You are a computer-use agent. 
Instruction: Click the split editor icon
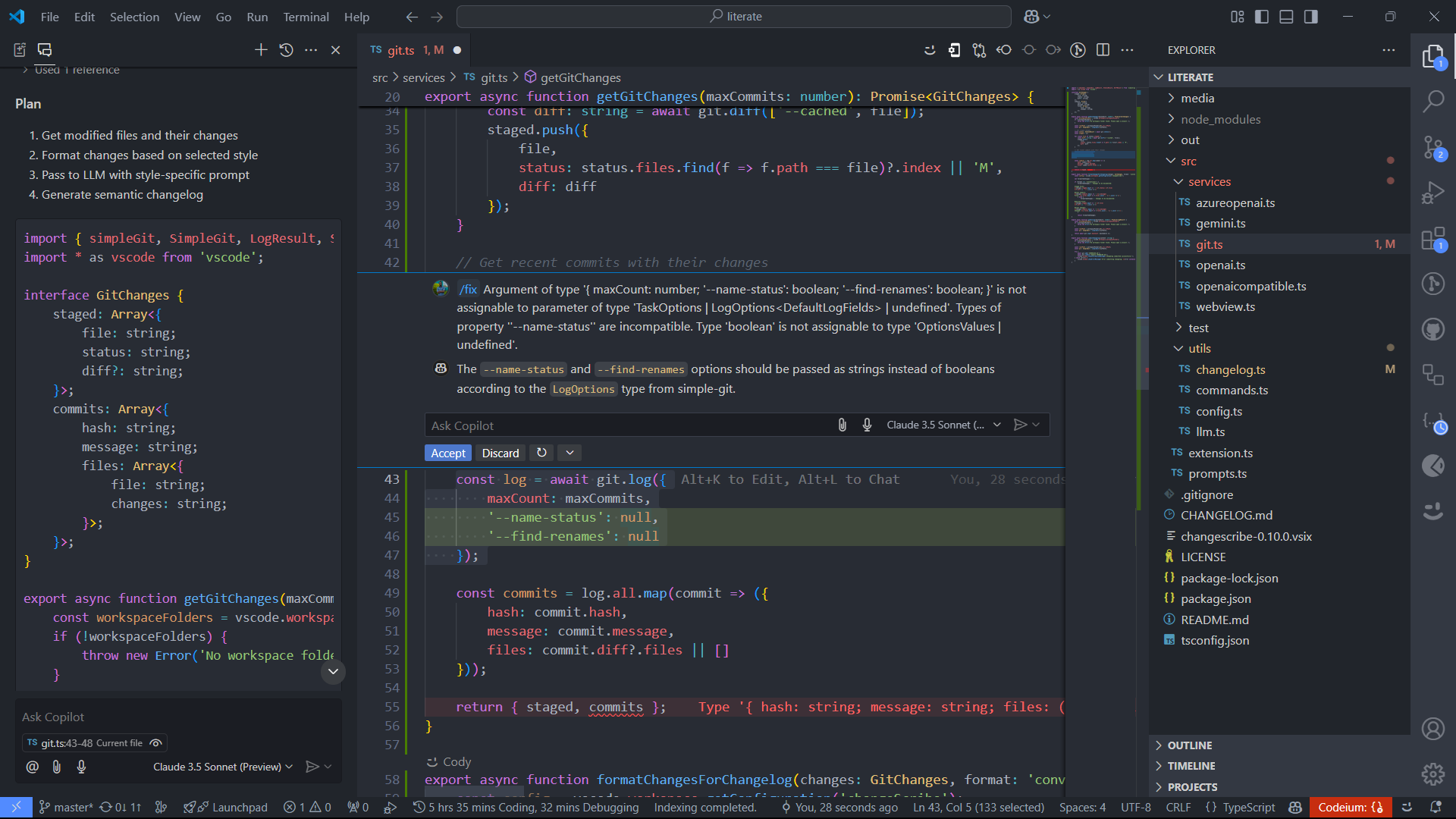(1103, 50)
